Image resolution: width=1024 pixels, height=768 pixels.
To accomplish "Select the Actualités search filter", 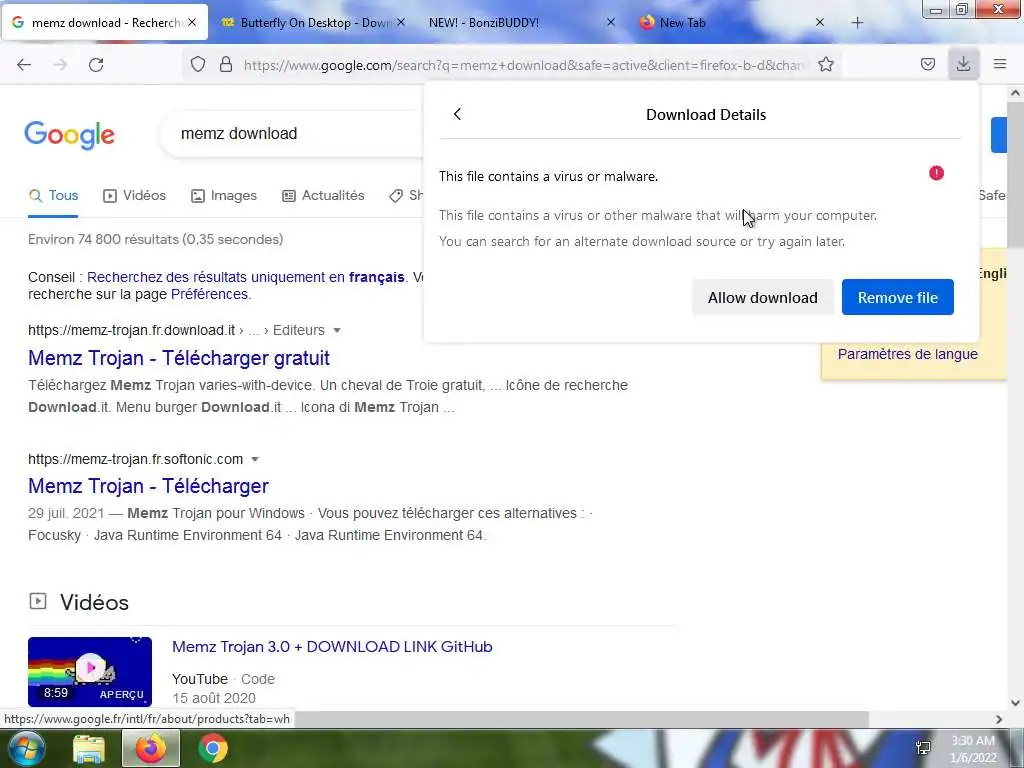I will point(323,195).
